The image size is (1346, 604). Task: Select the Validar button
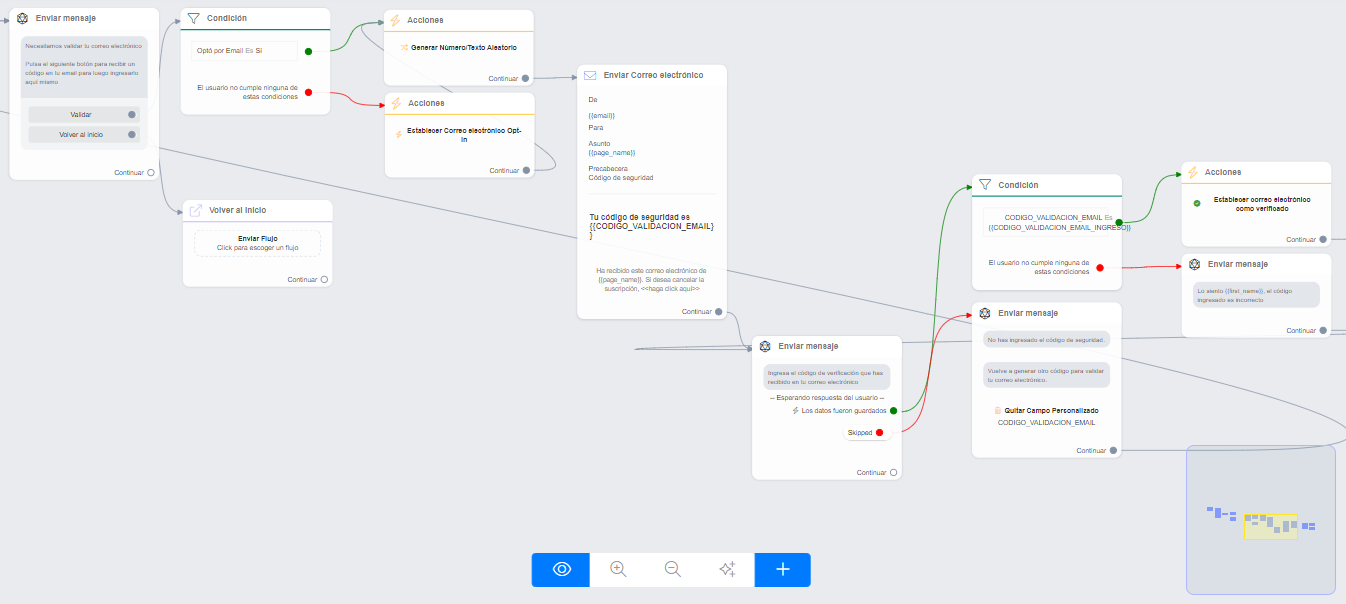(x=83, y=114)
